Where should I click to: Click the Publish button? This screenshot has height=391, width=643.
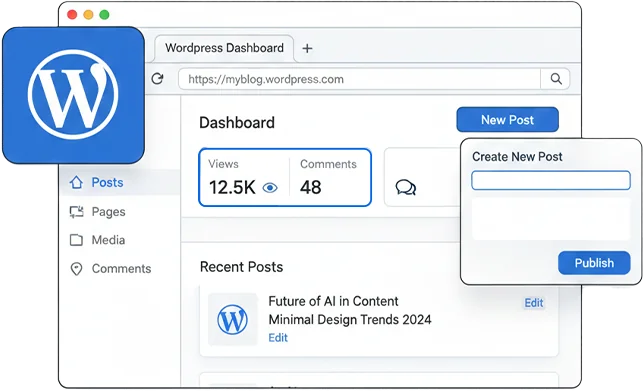click(594, 263)
